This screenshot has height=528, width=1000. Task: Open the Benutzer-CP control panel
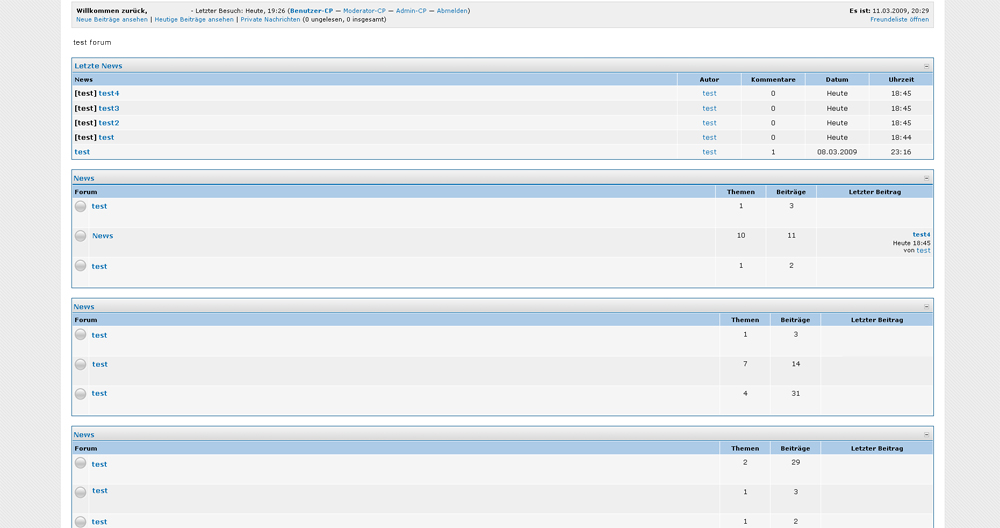[311, 11]
